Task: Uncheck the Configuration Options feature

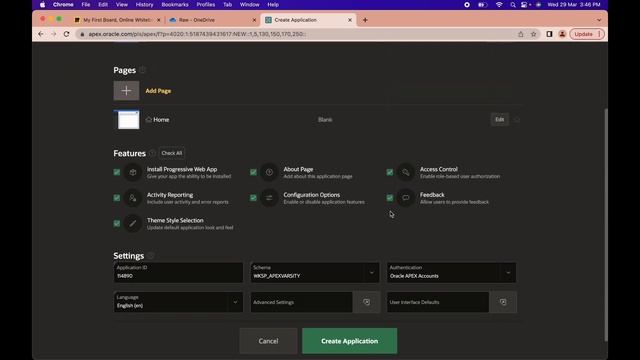Action: pos(253,198)
